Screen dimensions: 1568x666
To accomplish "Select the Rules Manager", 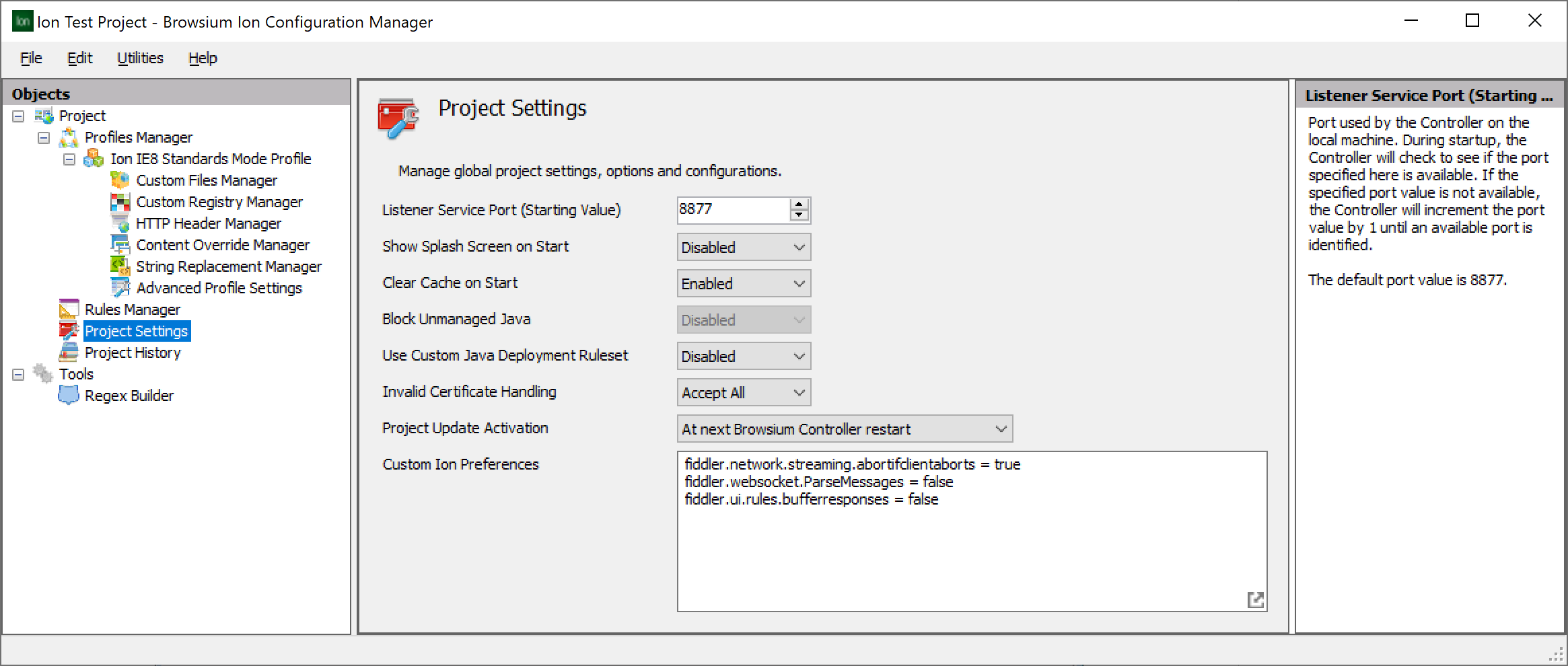I will pyautogui.click(x=132, y=309).
